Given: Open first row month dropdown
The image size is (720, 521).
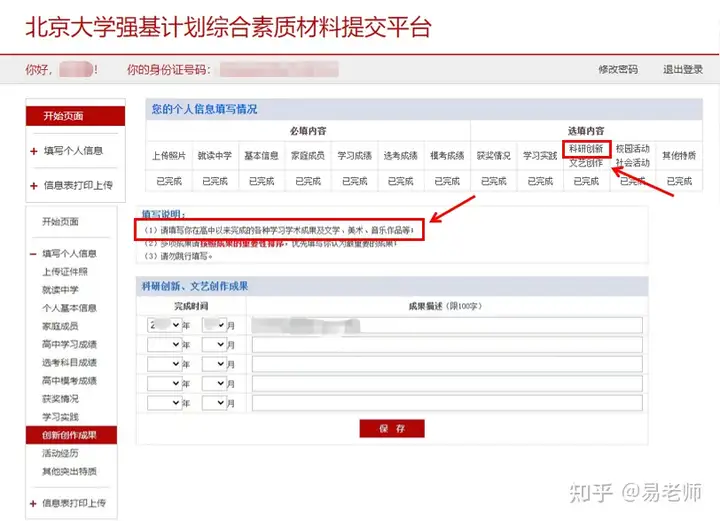Looking at the screenshot, I should click(x=214, y=325).
